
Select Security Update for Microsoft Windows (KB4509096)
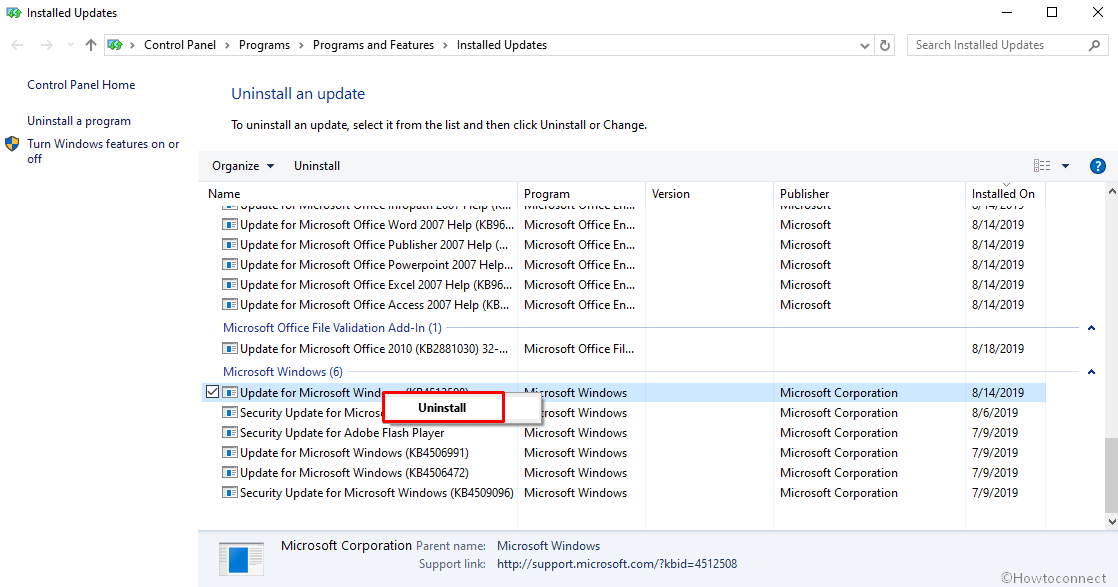tap(376, 493)
